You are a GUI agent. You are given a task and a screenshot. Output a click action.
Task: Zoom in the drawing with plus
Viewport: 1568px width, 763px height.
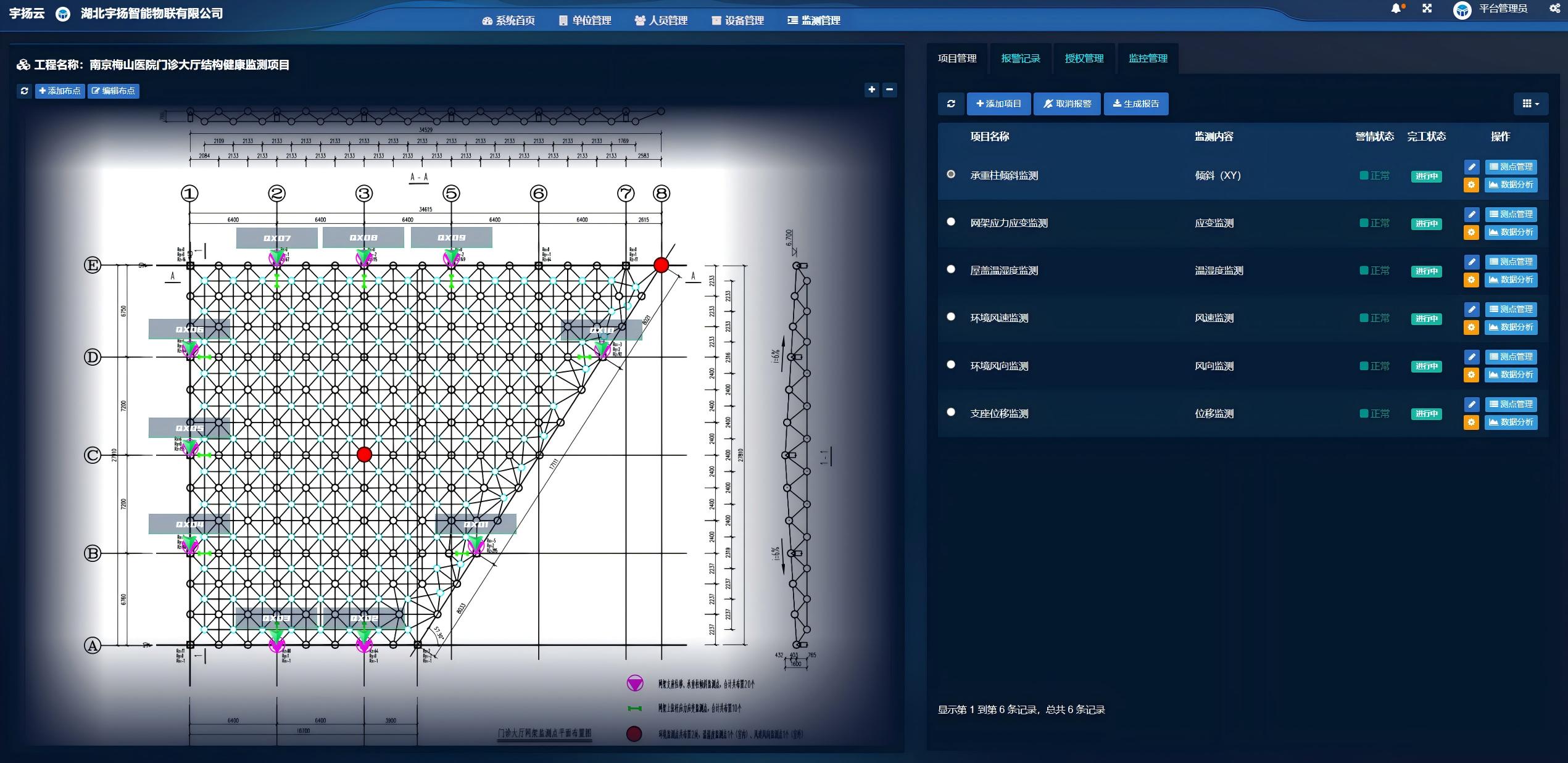(x=871, y=90)
